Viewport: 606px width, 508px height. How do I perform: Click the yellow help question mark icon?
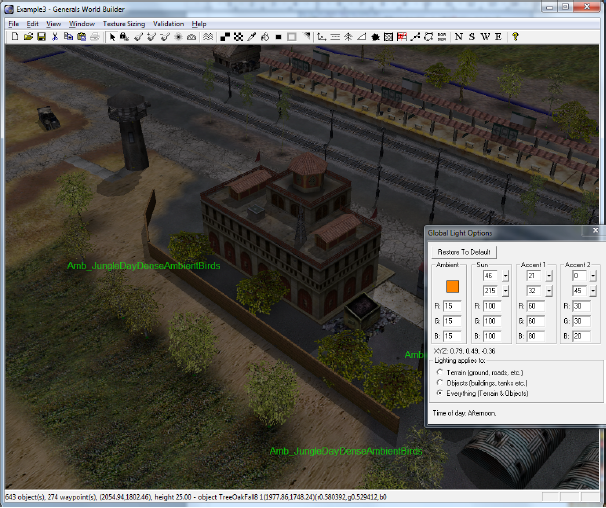point(515,36)
